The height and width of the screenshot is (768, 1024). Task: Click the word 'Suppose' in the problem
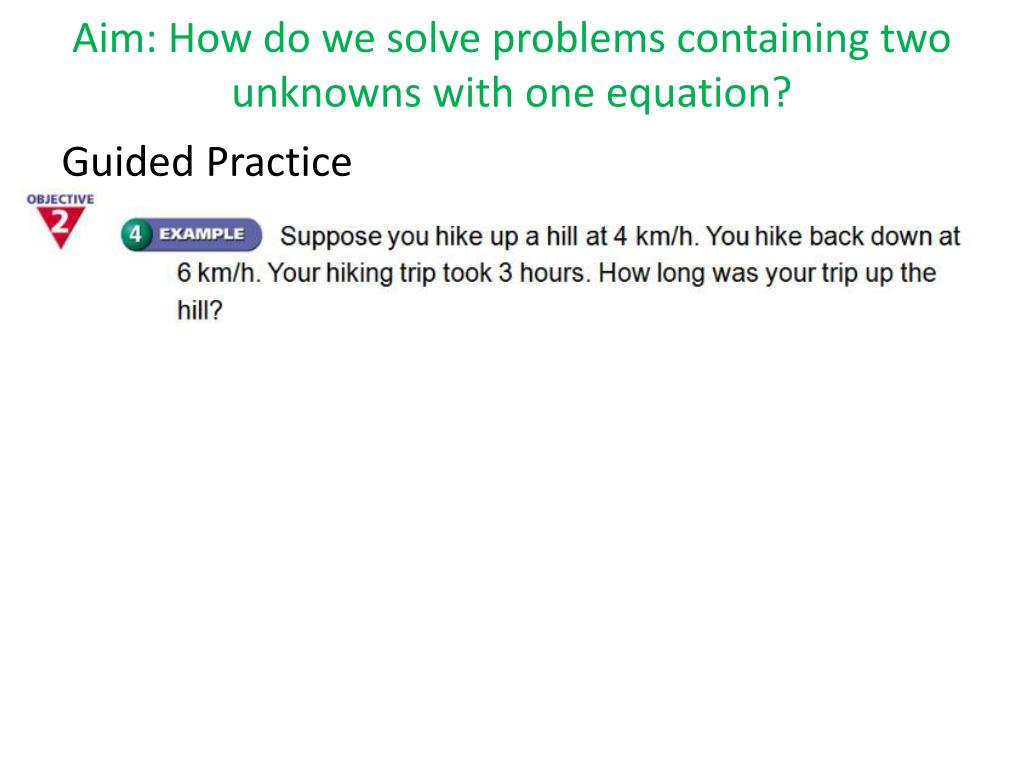click(x=330, y=237)
